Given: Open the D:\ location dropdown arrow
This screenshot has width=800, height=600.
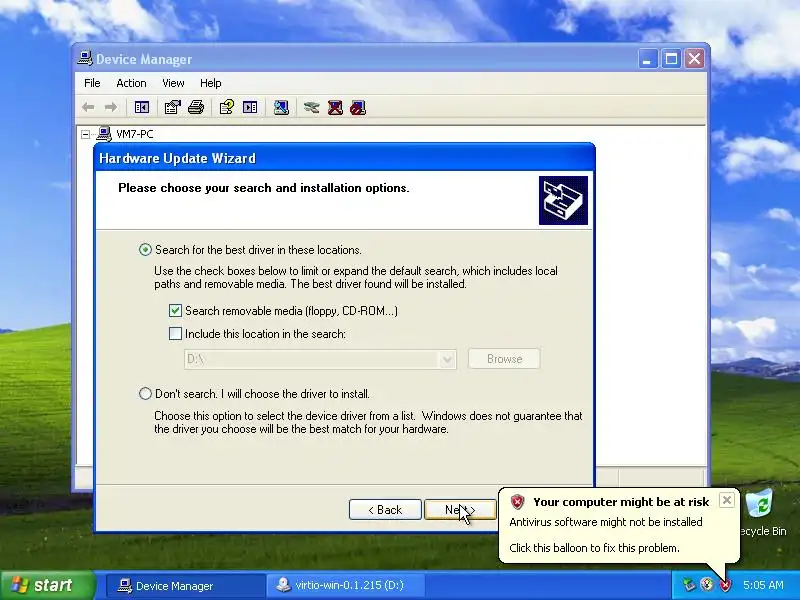Looking at the screenshot, I should coord(447,359).
